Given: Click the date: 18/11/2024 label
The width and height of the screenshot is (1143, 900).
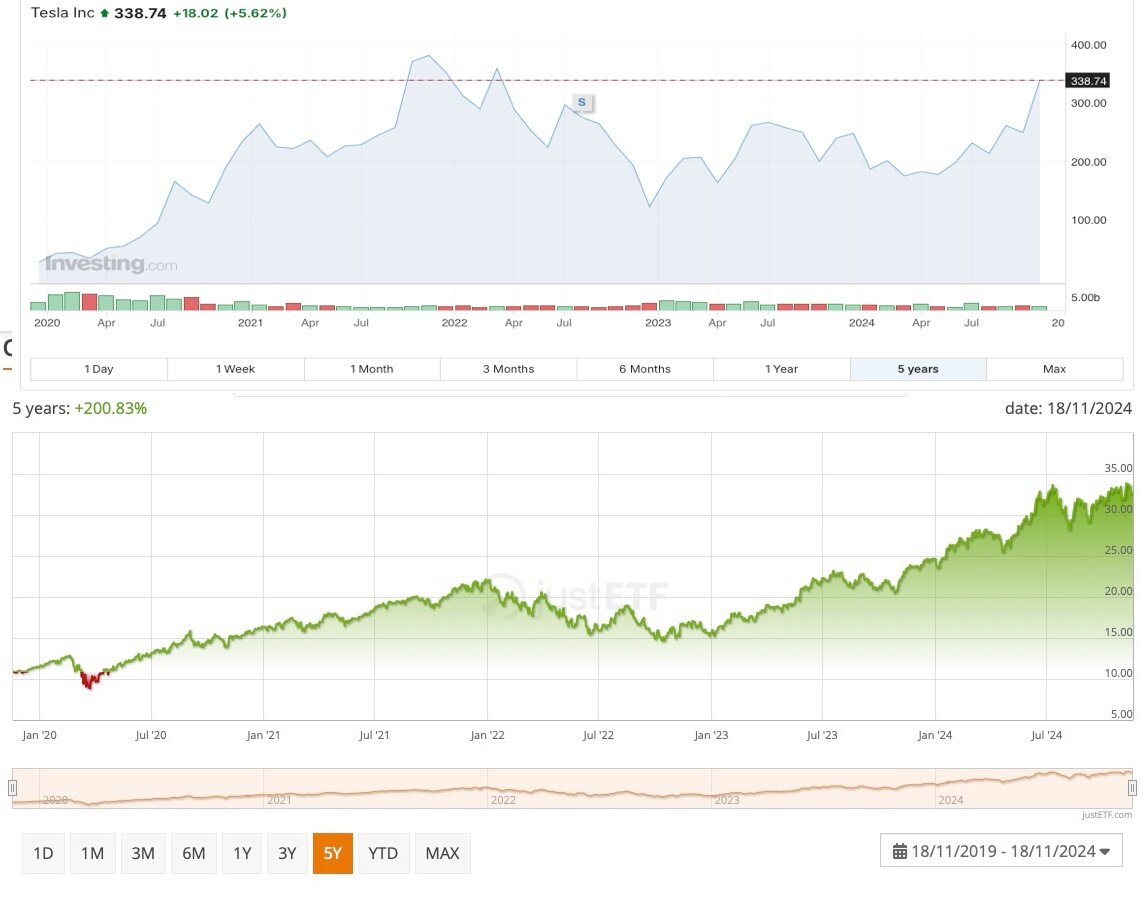Looking at the screenshot, I should pos(1068,408).
